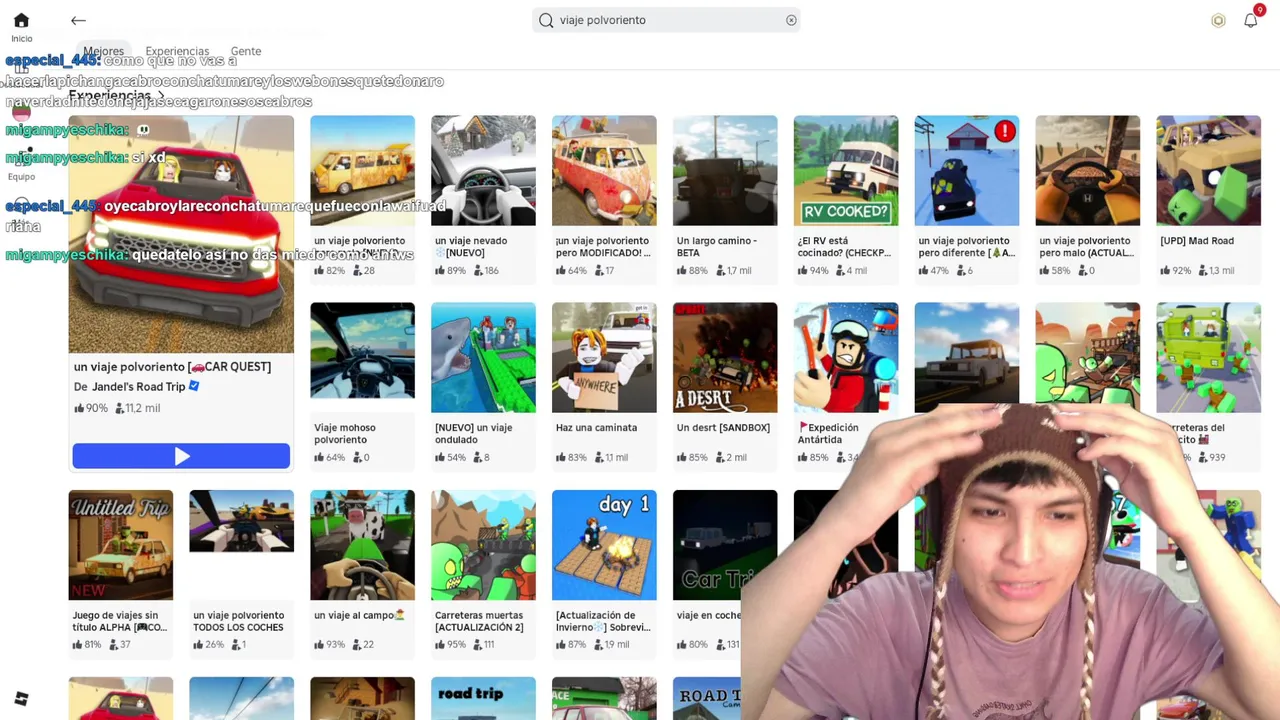Open 'un viaje polvoriento pero malo' thumbnail
The image size is (1280, 720).
click(x=1088, y=170)
